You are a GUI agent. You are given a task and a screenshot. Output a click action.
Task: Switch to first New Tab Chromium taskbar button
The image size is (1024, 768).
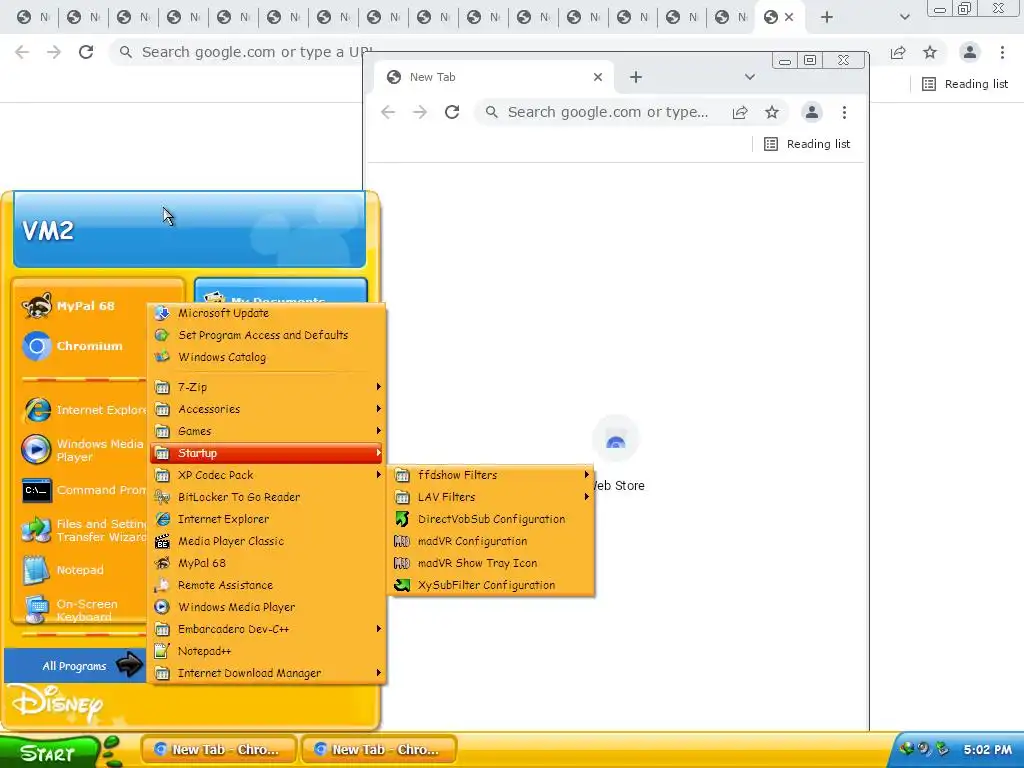click(x=218, y=750)
